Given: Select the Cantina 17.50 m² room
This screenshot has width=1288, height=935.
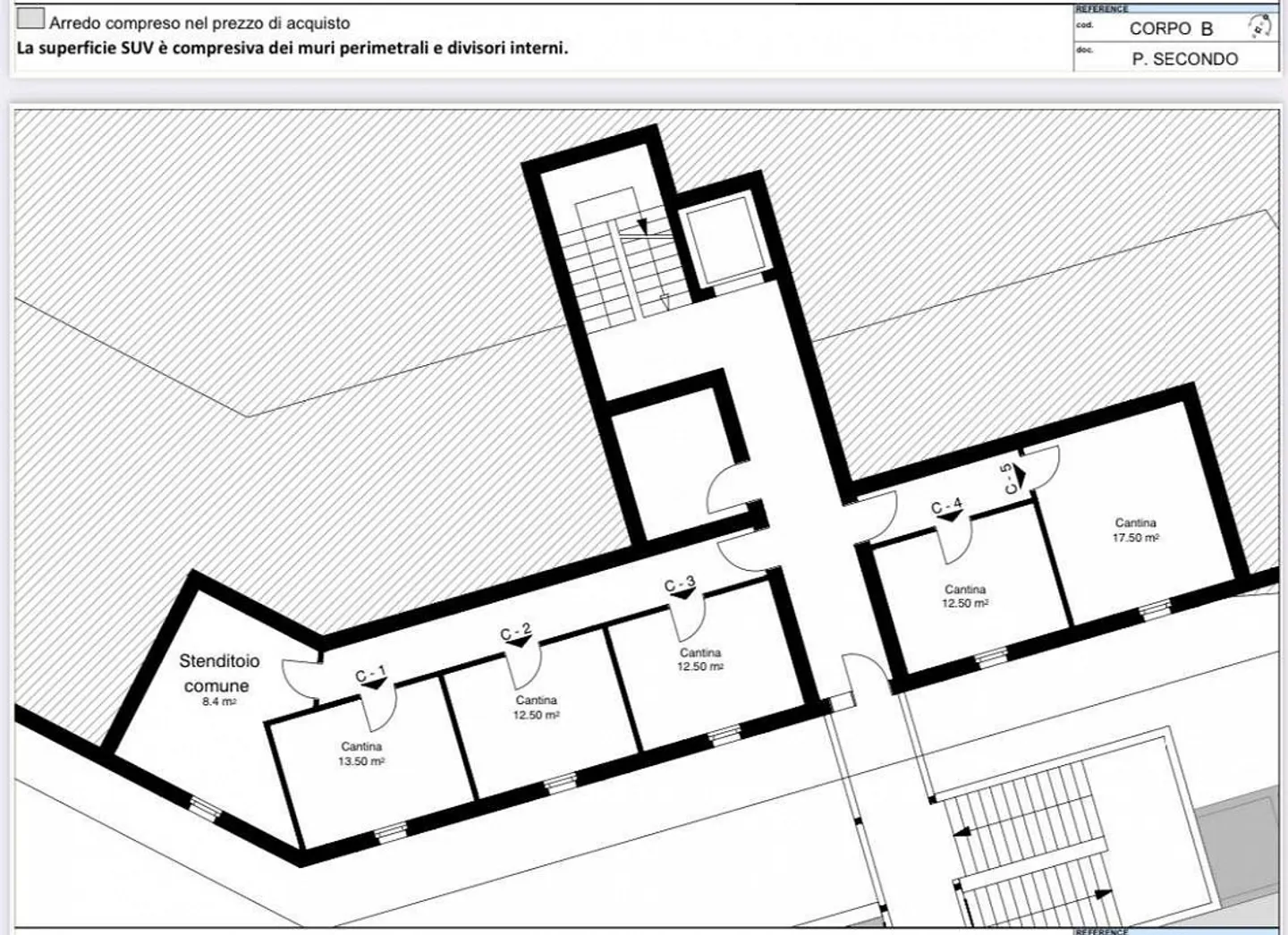Looking at the screenshot, I should (1135, 530).
